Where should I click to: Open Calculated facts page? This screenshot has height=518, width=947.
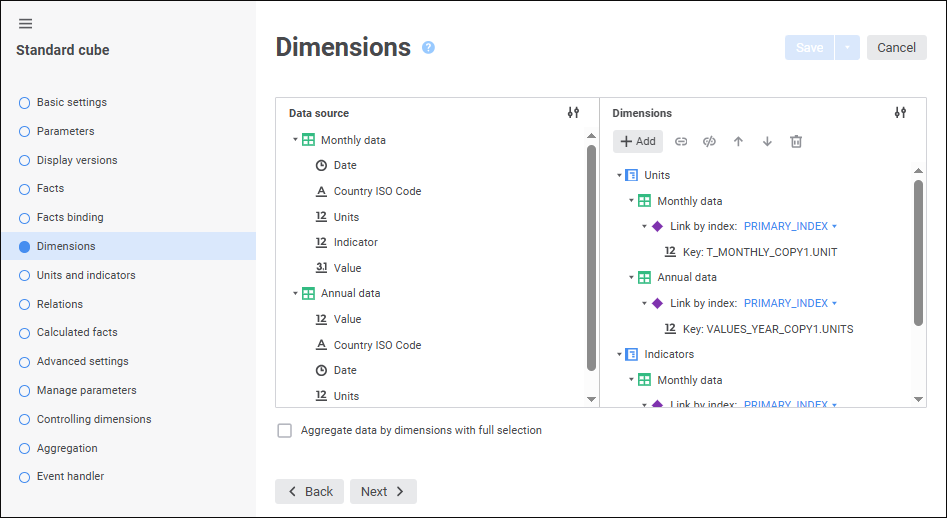(x=77, y=332)
